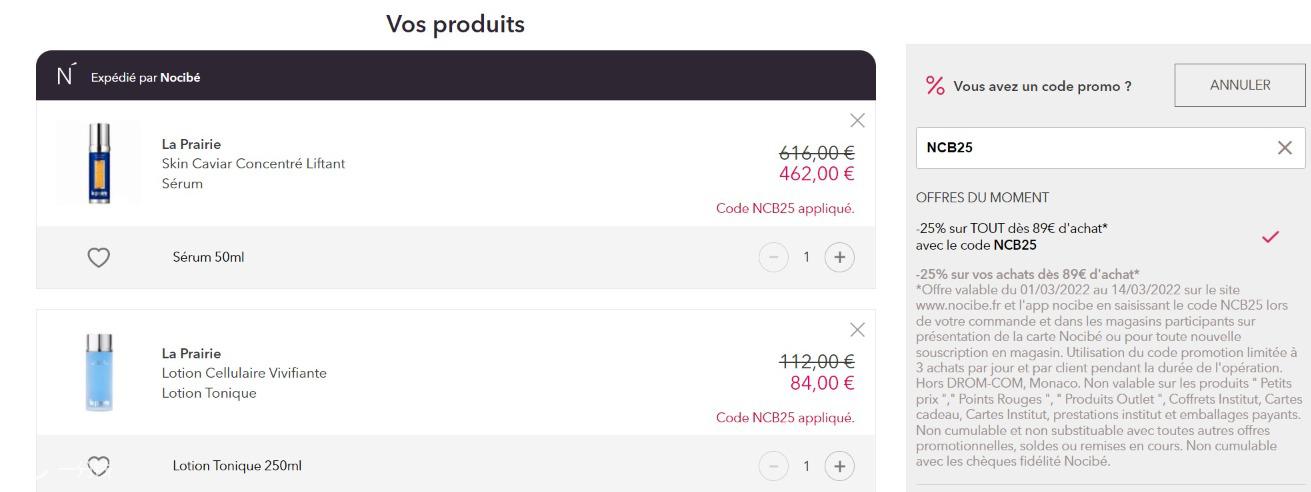The height and width of the screenshot is (492, 1311).
Task: Click the La Prairie brand name for serum
Action: (191, 144)
